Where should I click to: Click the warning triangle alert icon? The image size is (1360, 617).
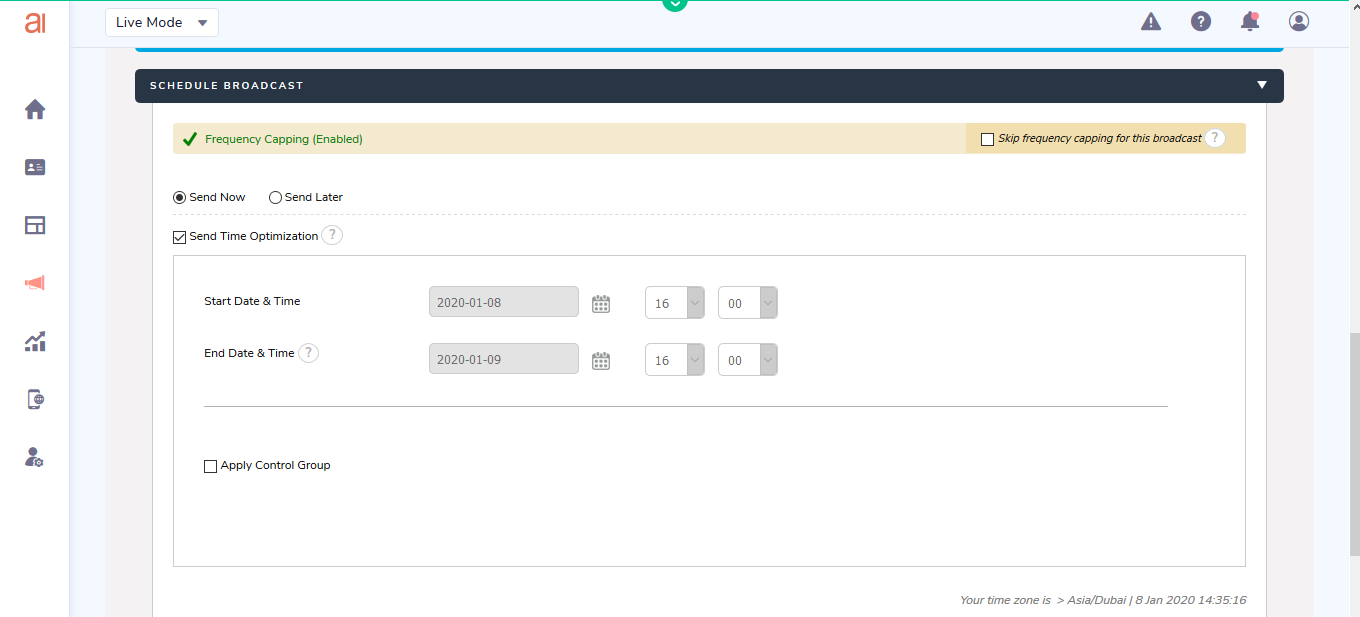1151,22
